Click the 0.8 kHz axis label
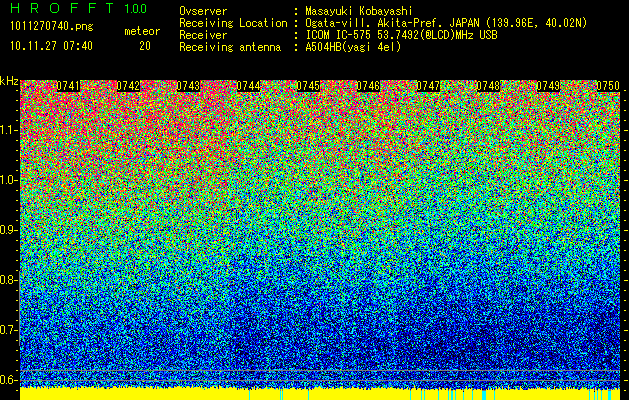Viewport: 629px width, 400px height. click(x=8, y=280)
